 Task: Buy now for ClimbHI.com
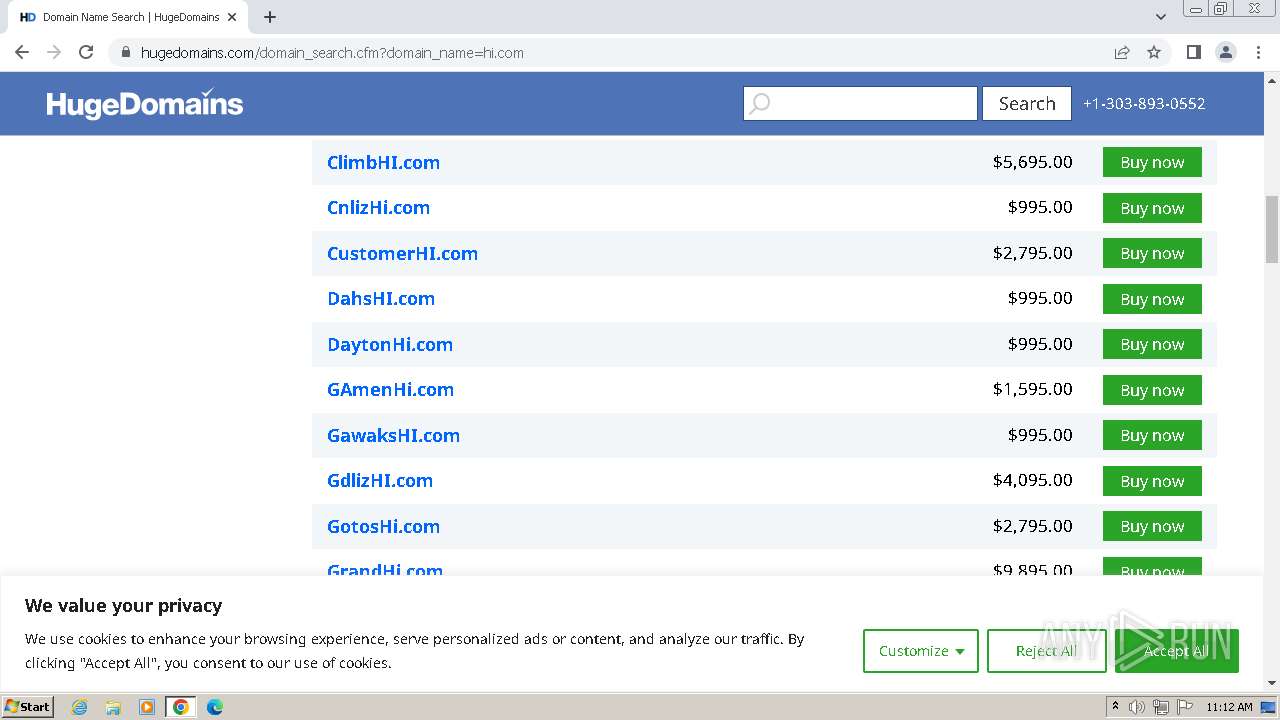click(1152, 162)
